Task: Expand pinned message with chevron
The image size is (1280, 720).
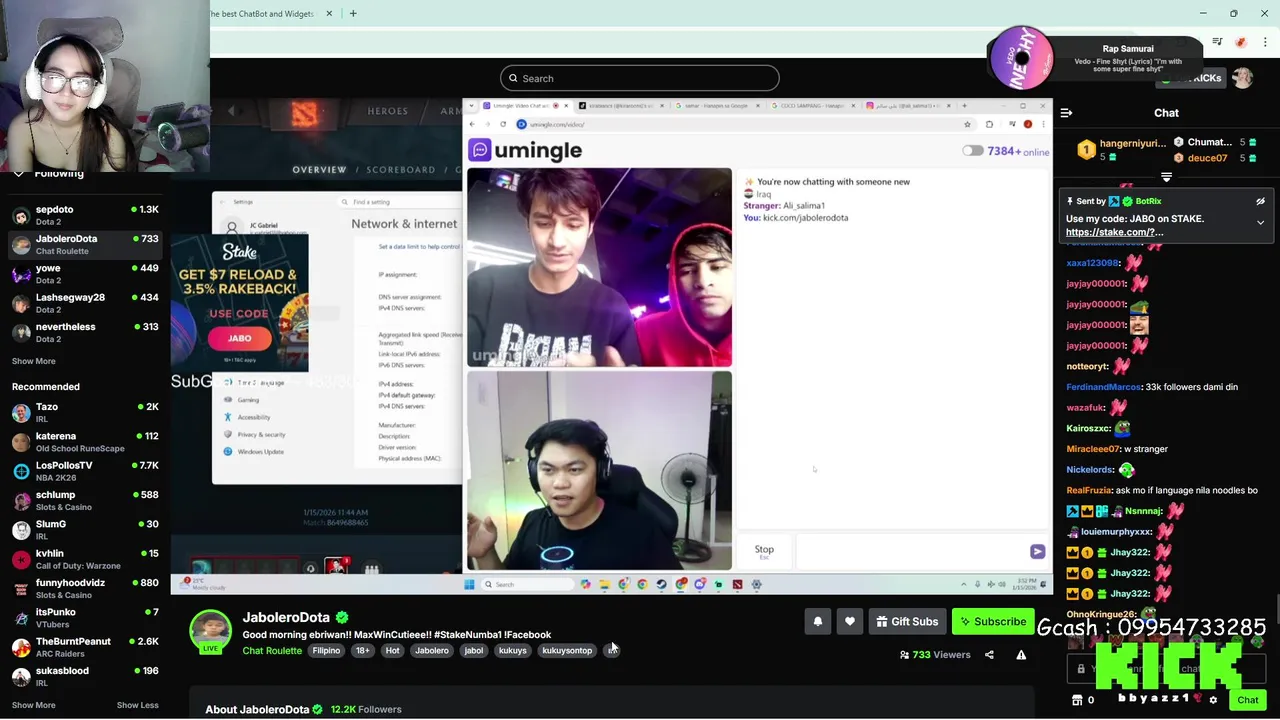Action: (x=1260, y=222)
